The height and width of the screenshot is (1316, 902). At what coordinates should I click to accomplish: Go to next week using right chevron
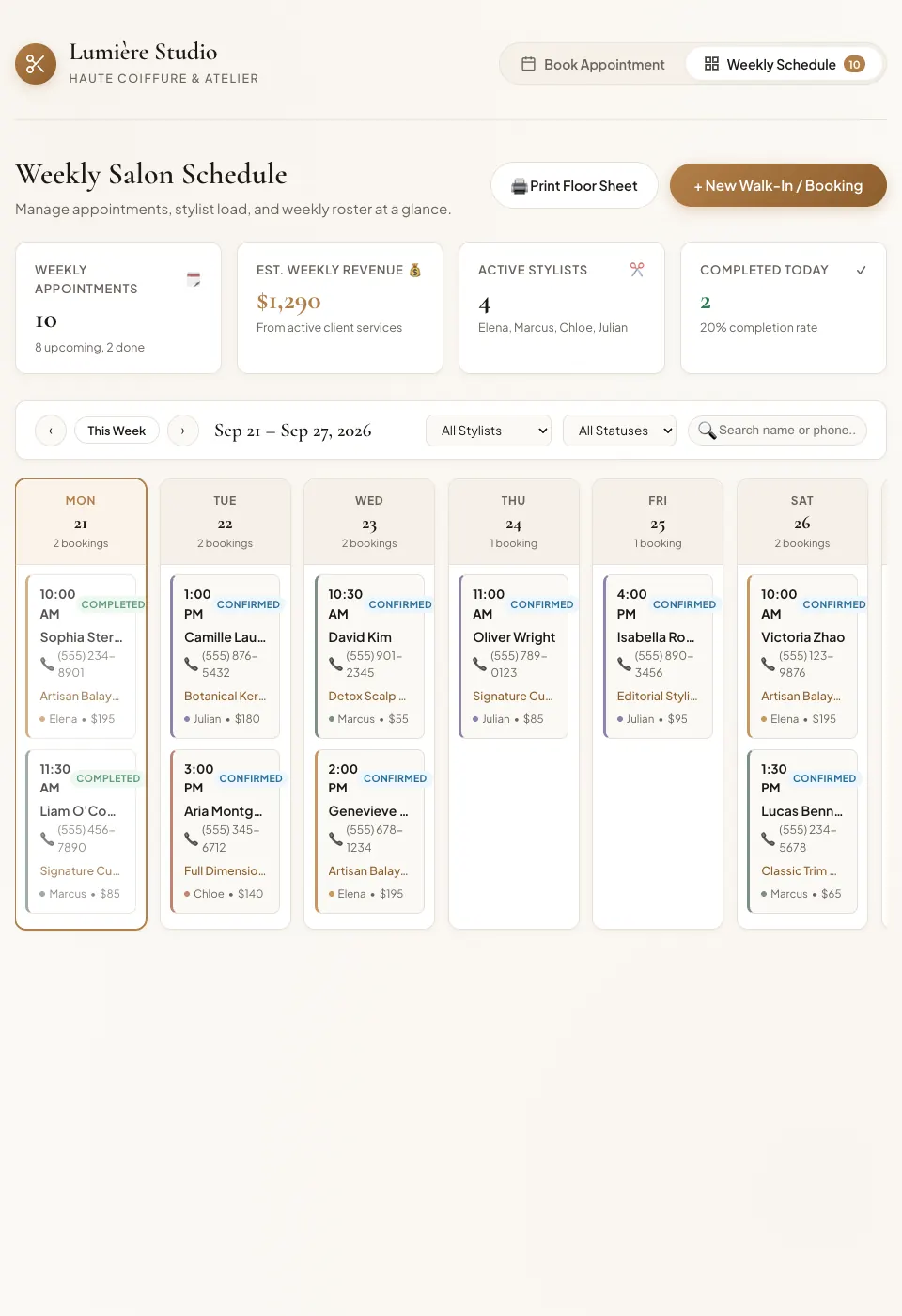[182, 431]
